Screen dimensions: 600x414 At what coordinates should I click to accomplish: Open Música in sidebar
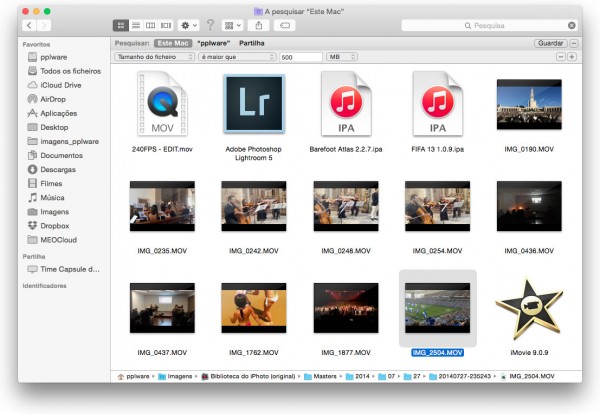click(46, 198)
